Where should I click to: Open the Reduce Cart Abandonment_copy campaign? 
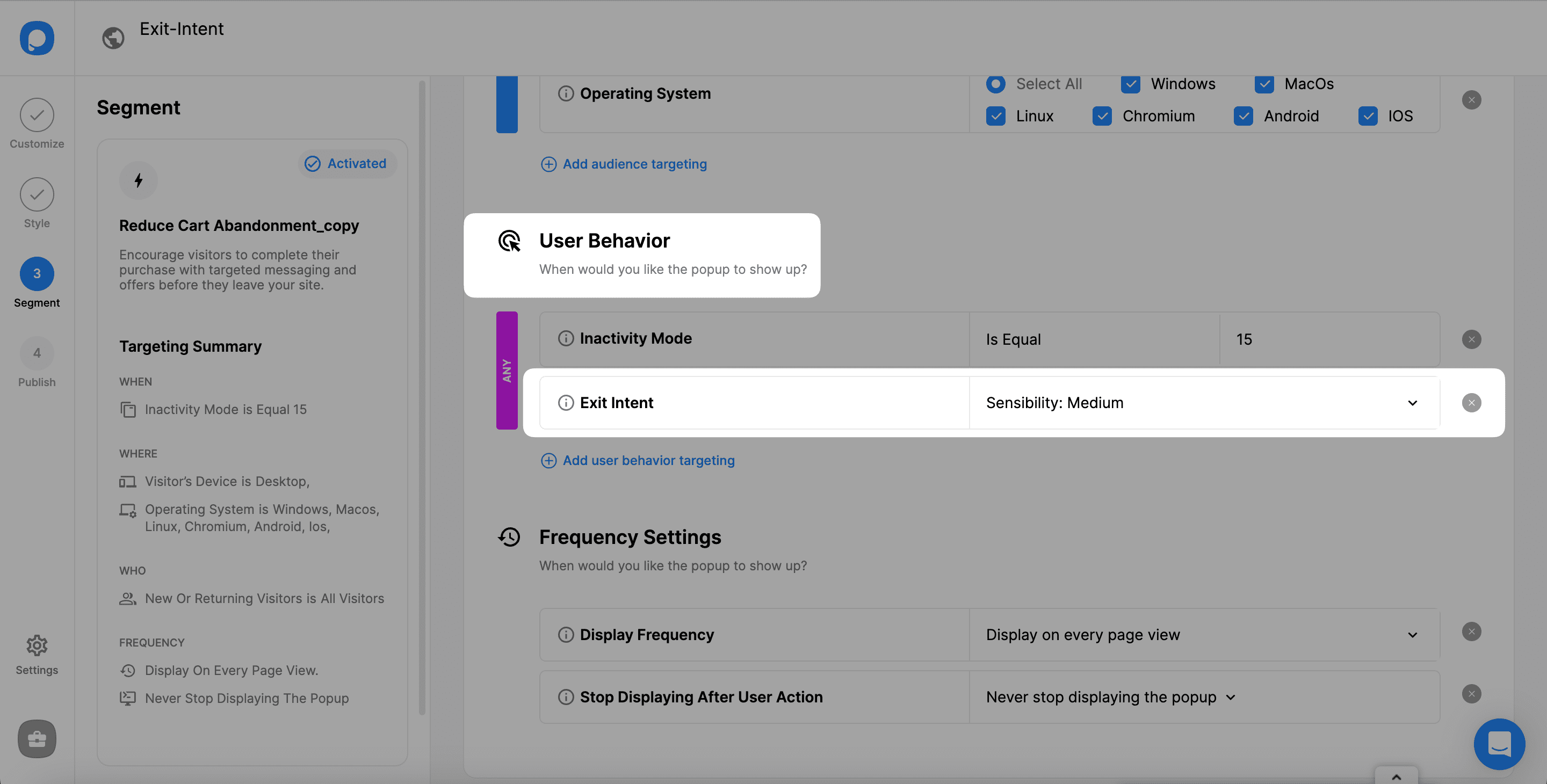(x=239, y=225)
